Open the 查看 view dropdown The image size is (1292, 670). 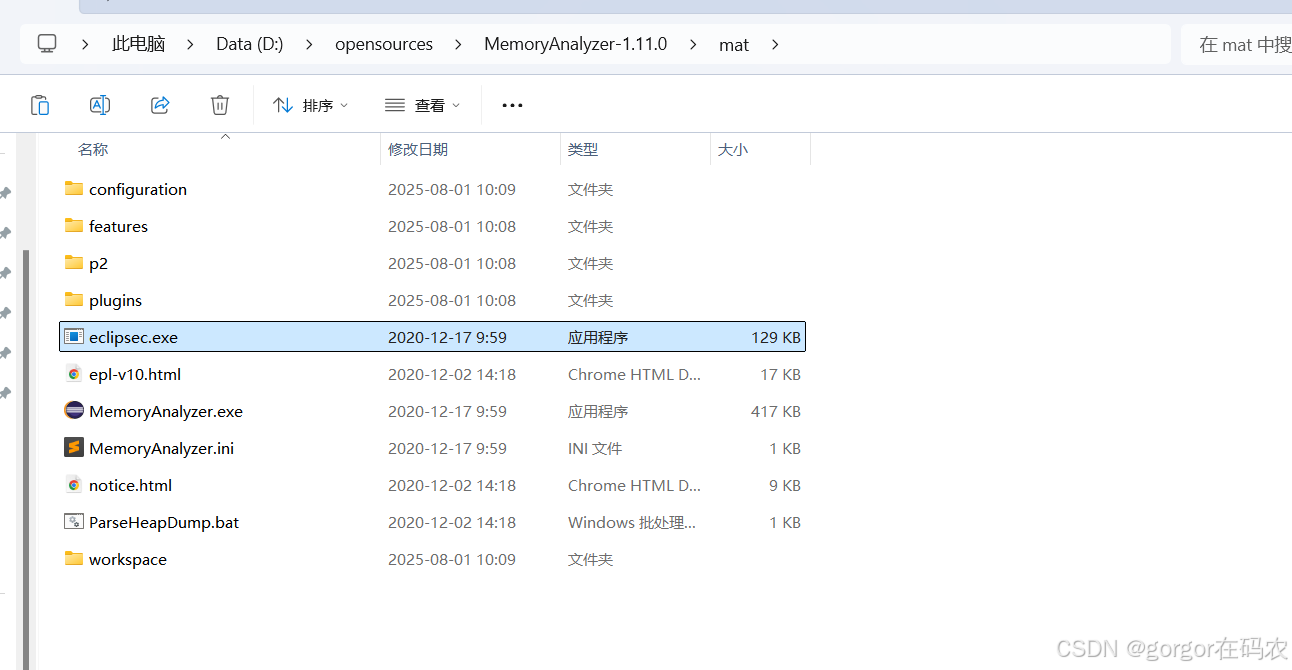[421, 104]
